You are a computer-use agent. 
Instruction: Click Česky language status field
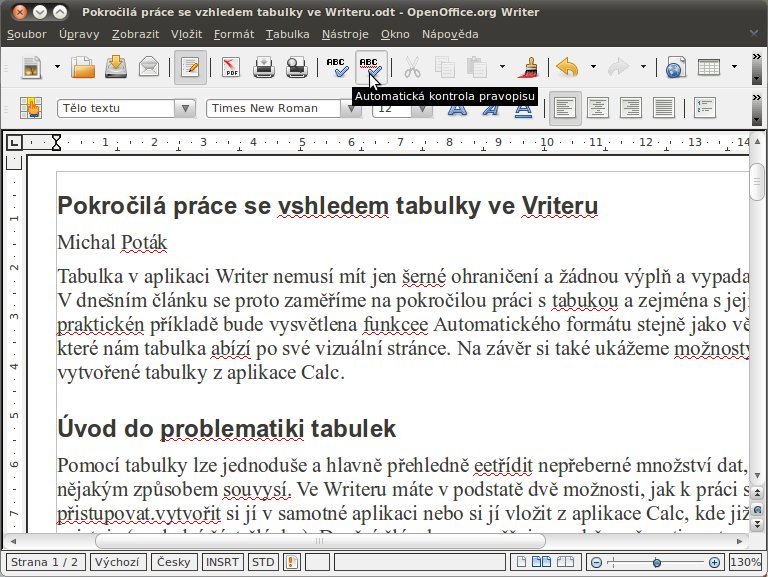click(174, 562)
